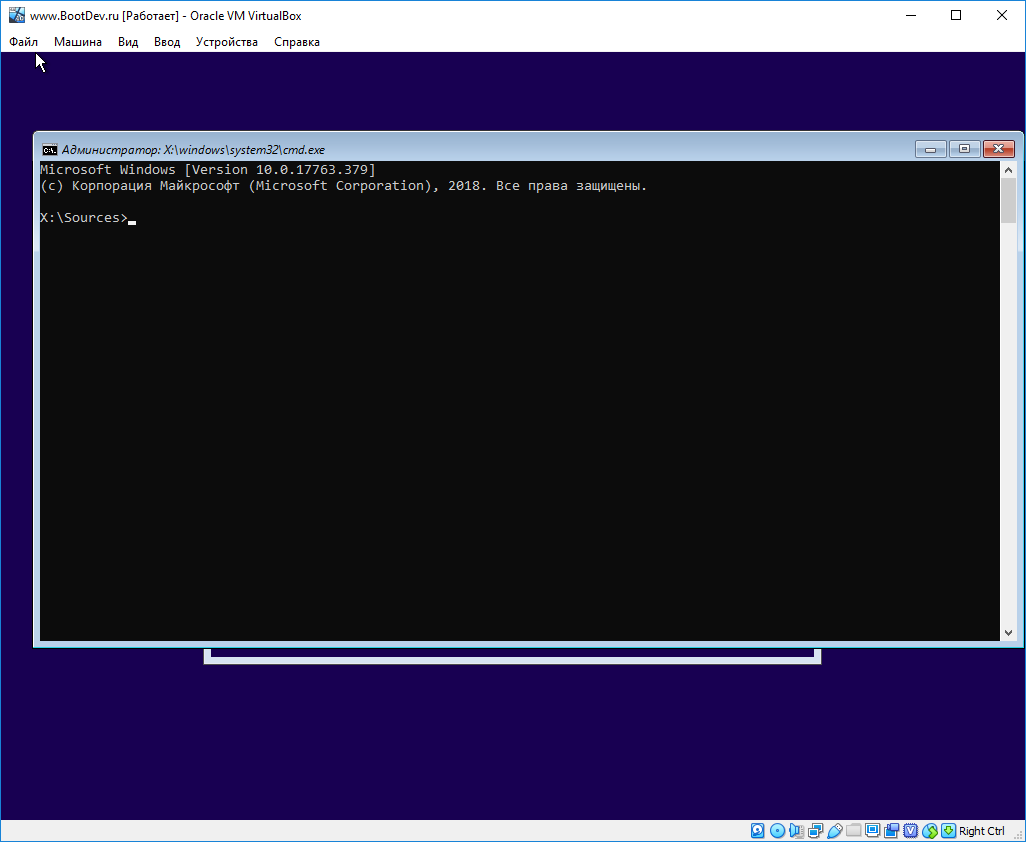
Task: Click the optical disc status icon
Action: click(777, 831)
